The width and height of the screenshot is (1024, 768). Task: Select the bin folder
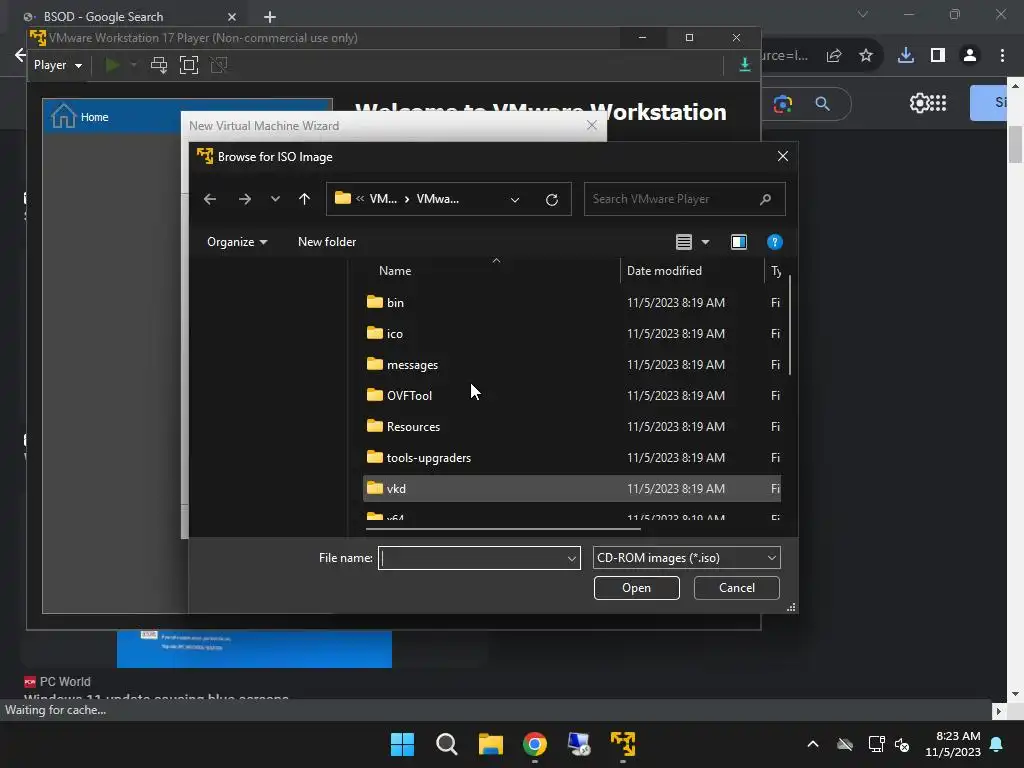point(571,302)
